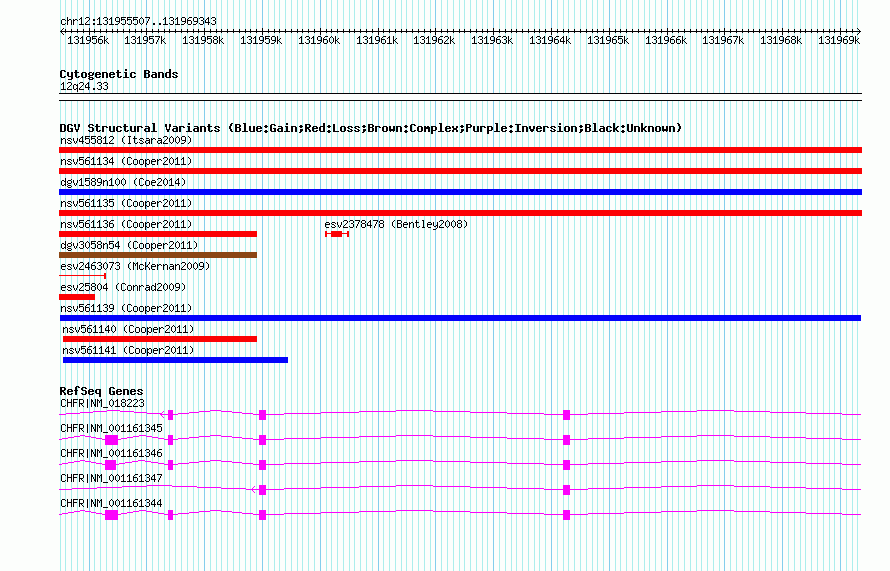
Task: Select the nsv561141 (Cooper2011) blue bar
Action: (x=175, y=360)
